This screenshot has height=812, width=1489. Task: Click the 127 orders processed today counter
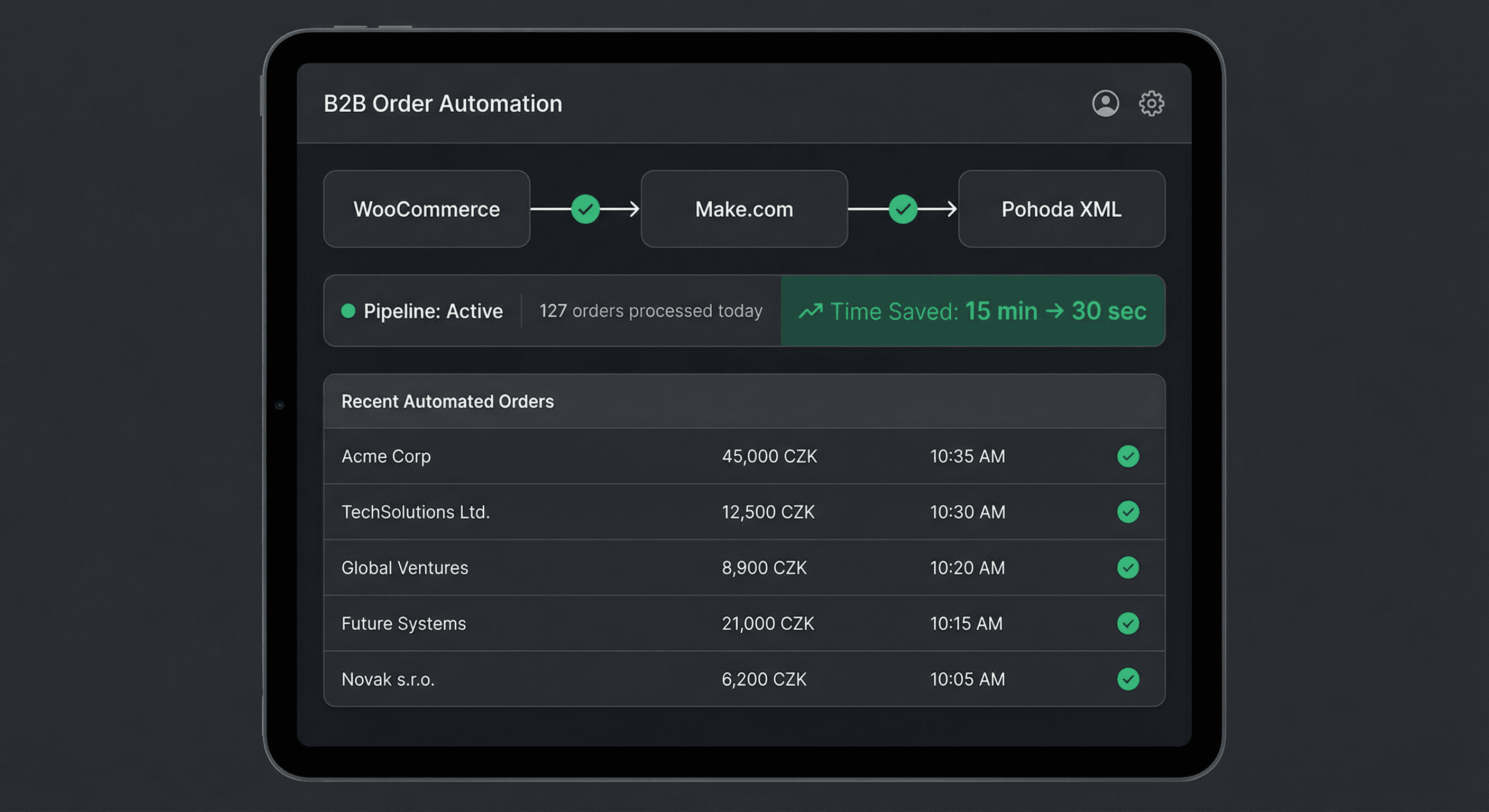pos(651,311)
